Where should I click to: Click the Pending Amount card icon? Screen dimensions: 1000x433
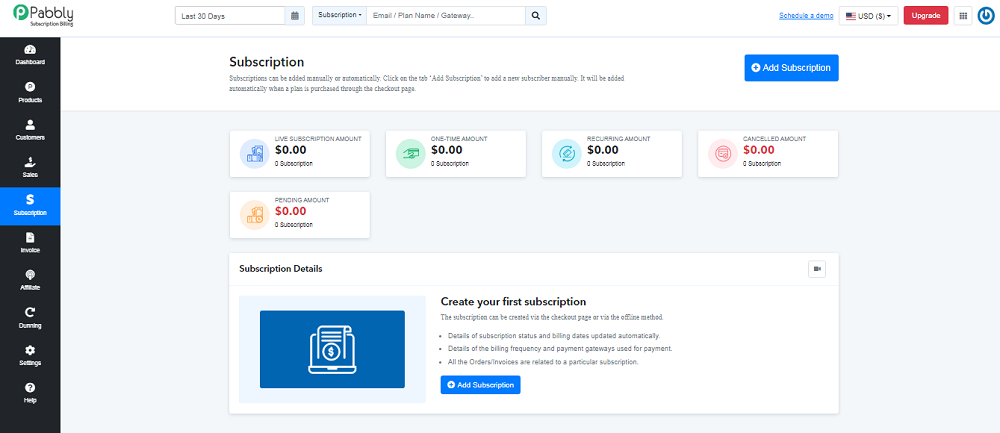254,215
